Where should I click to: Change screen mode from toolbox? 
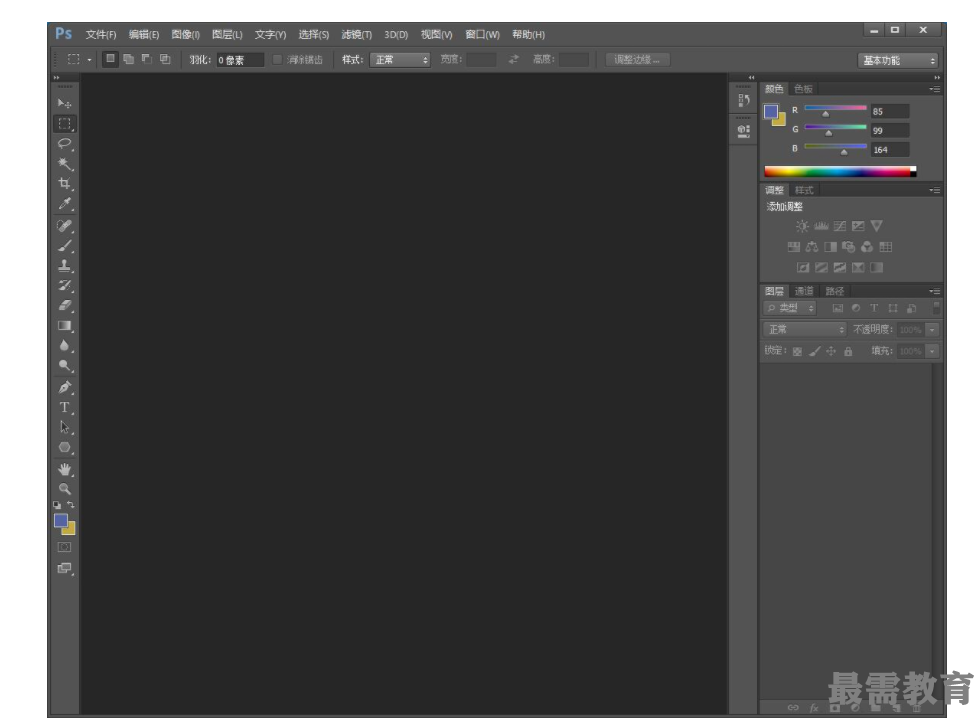point(64,568)
